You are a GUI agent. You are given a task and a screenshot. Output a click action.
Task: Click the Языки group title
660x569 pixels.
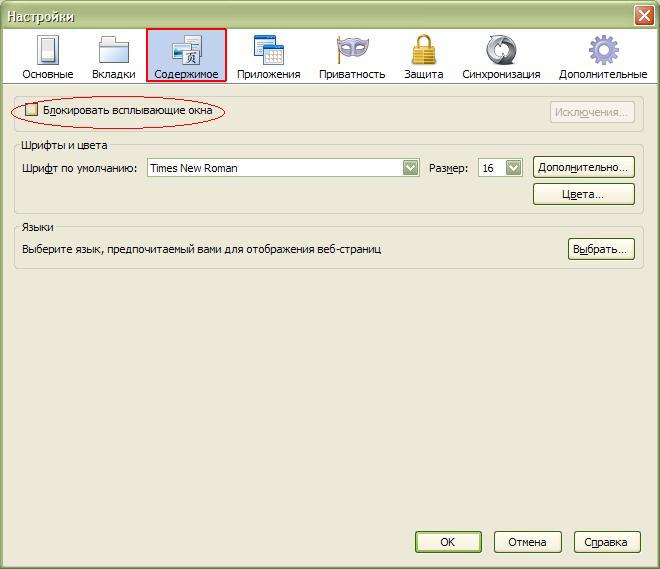pyautogui.click(x=37, y=227)
